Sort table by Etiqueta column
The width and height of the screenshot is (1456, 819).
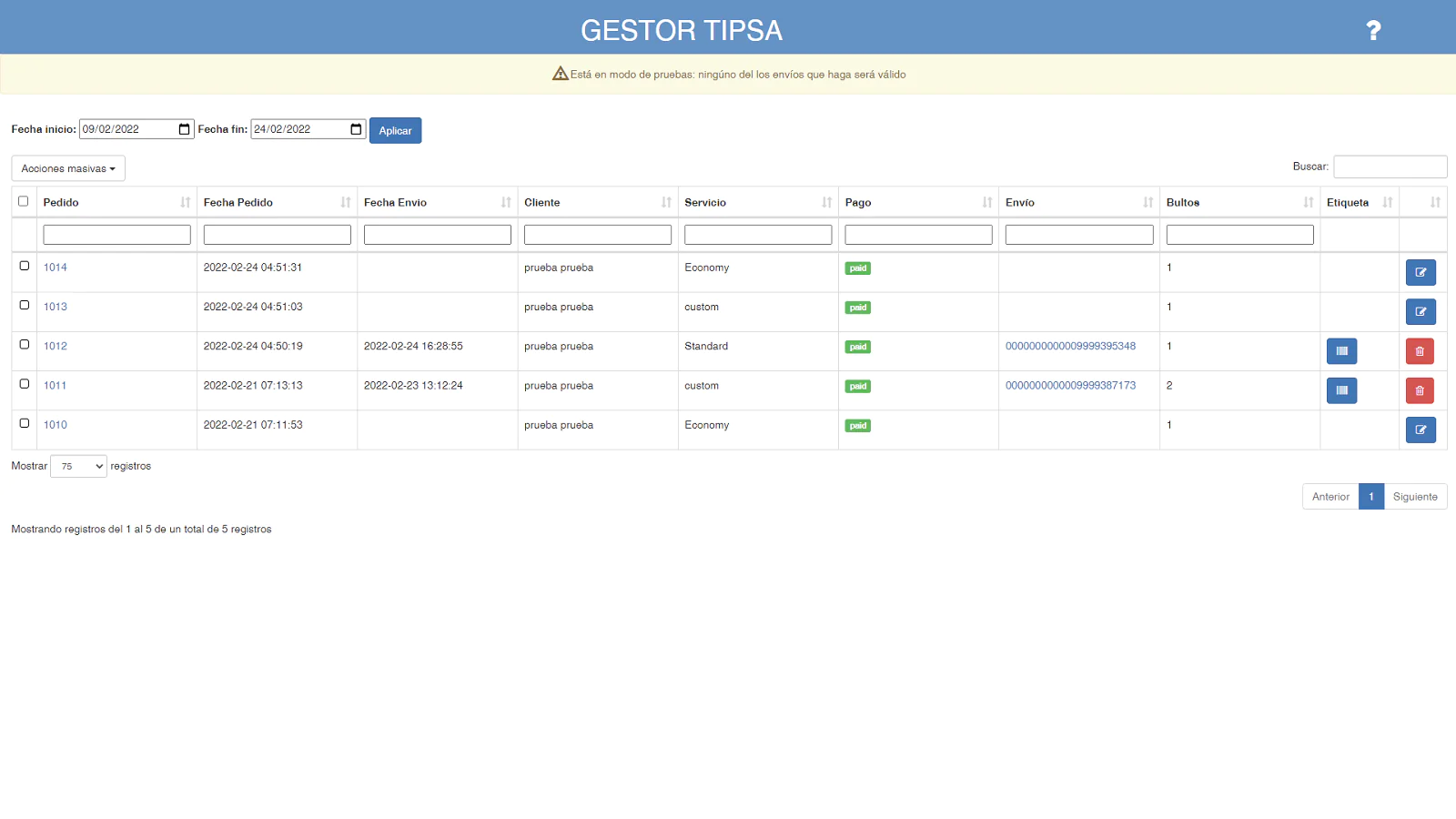click(1387, 202)
